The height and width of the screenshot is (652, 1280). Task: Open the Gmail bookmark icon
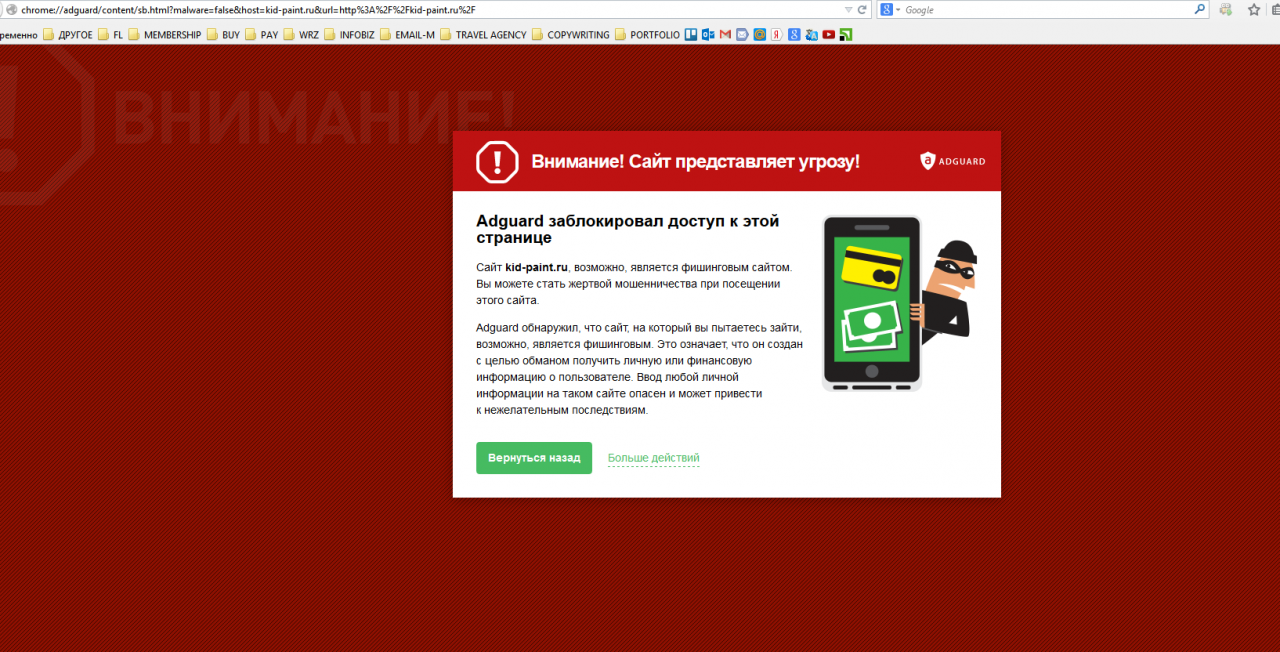click(x=725, y=35)
